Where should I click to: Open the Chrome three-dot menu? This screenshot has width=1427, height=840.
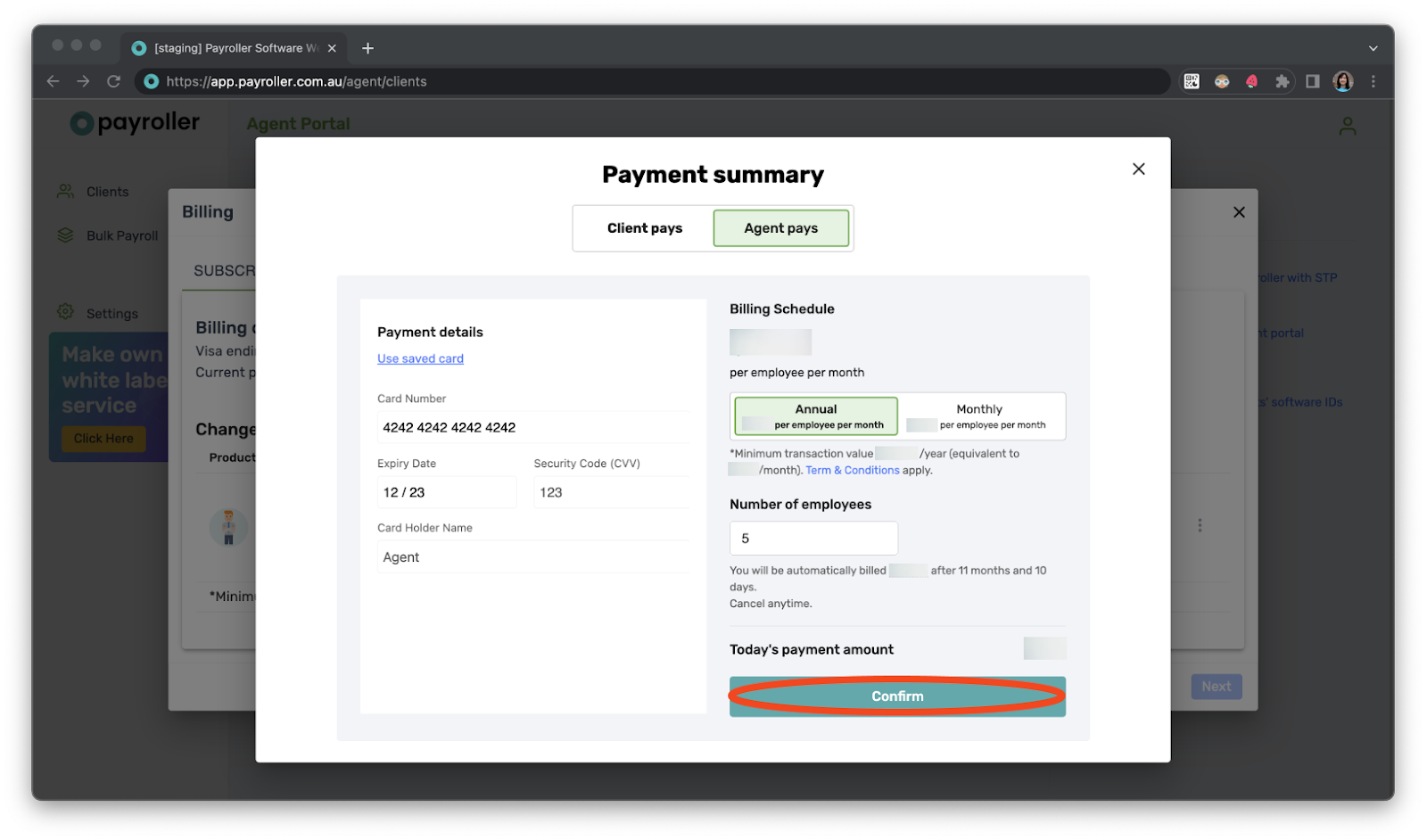tap(1373, 81)
